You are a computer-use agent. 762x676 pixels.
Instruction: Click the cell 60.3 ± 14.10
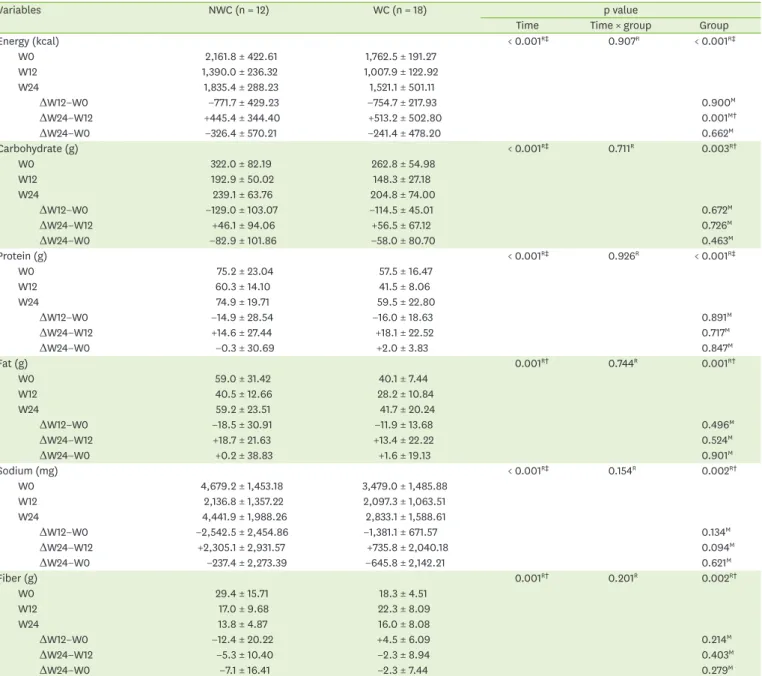point(243,287)
